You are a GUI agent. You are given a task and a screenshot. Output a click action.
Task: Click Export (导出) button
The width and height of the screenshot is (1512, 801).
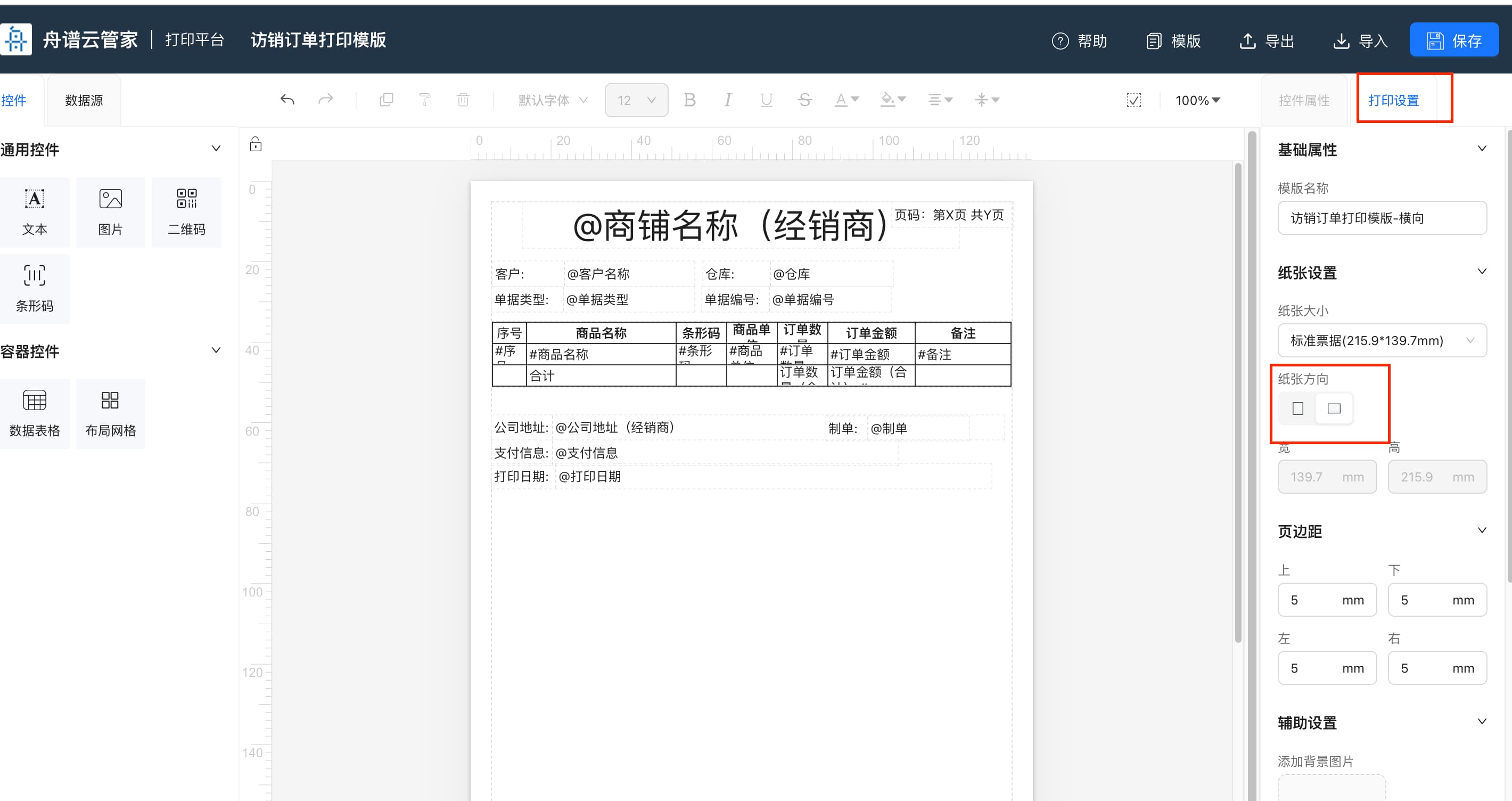coord(1267,41)
